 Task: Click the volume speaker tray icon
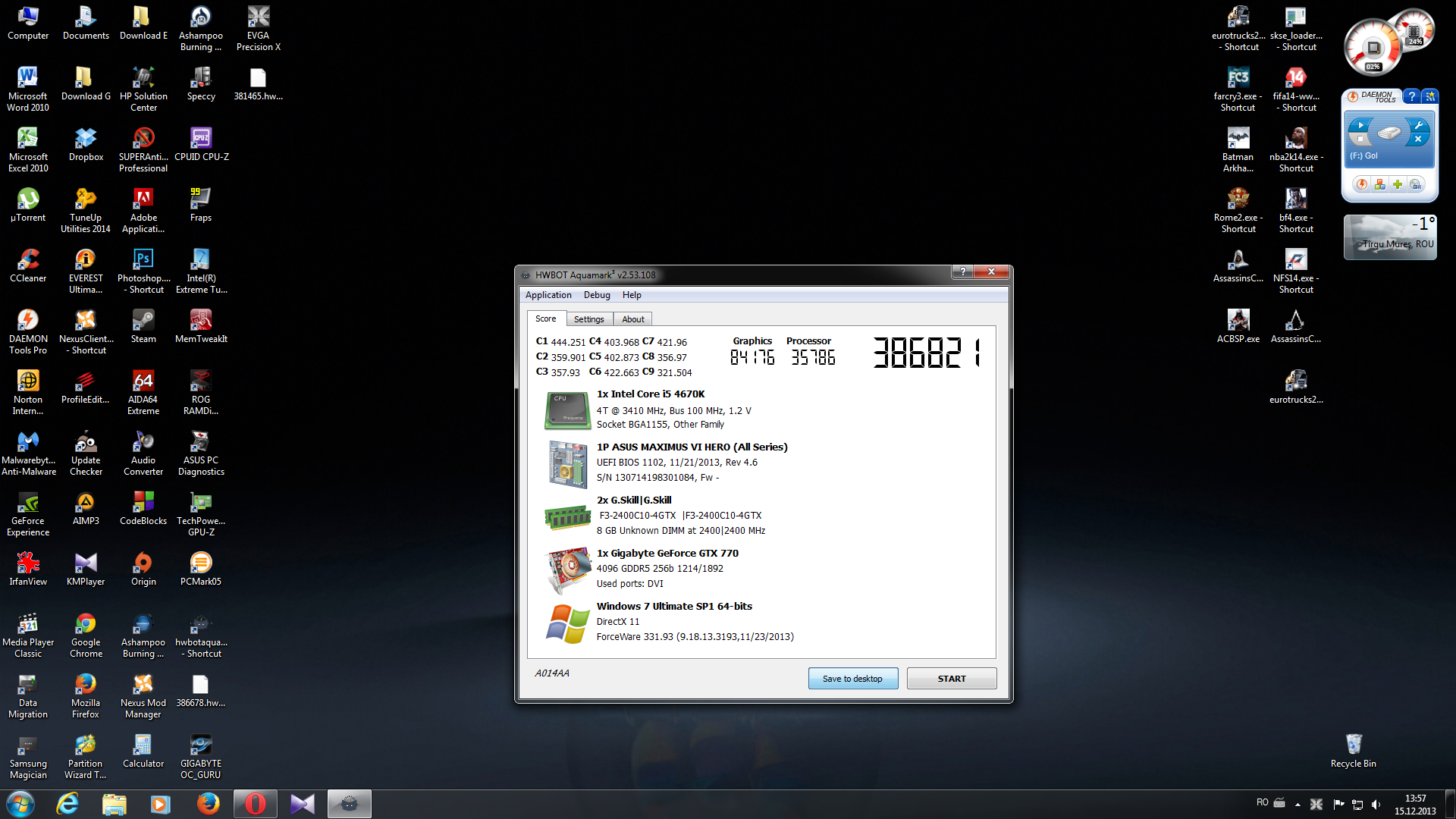(1376, 804)
